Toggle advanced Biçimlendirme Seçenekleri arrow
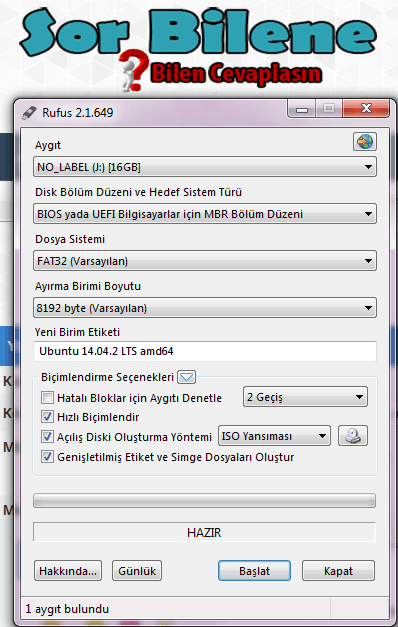This screenshot has height=627, width=398. pos(186,377)
